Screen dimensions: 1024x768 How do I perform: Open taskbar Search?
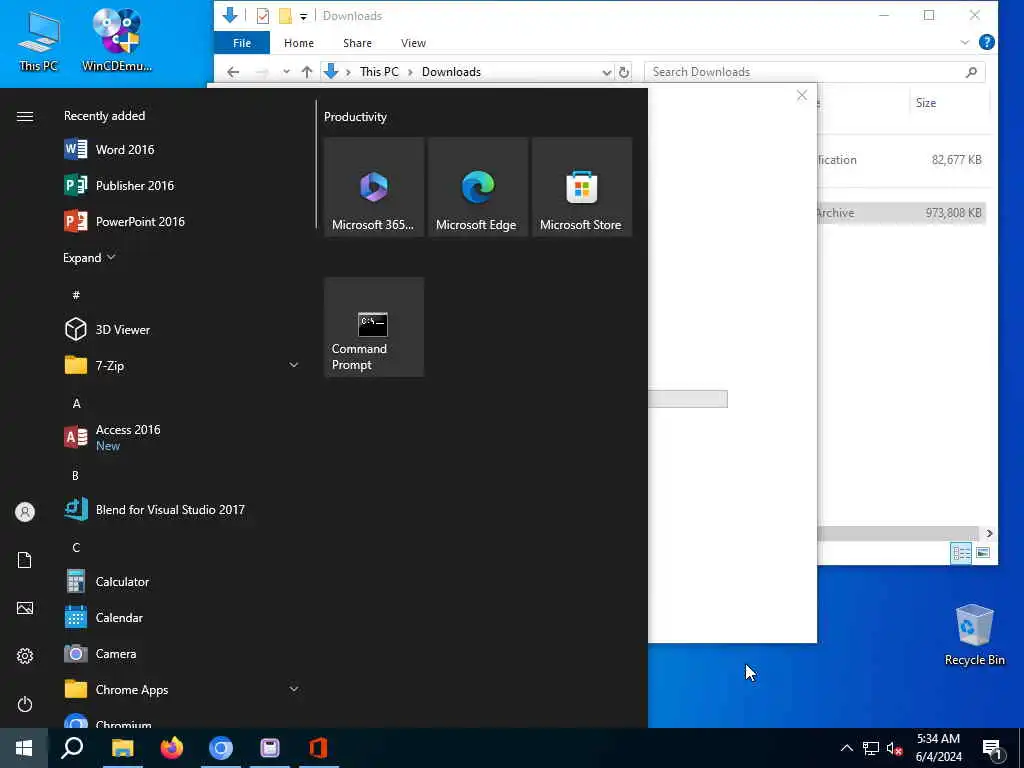[72, 748]
